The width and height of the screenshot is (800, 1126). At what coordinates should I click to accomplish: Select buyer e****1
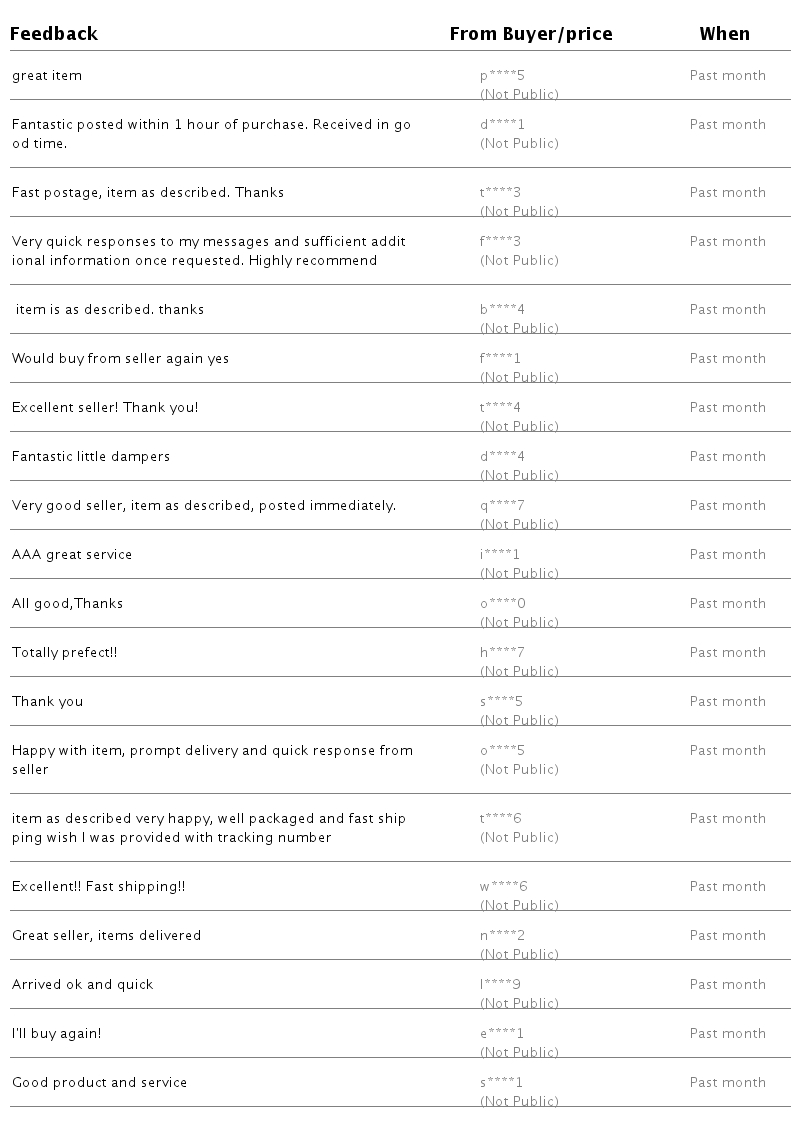[x=502, y=1034]
